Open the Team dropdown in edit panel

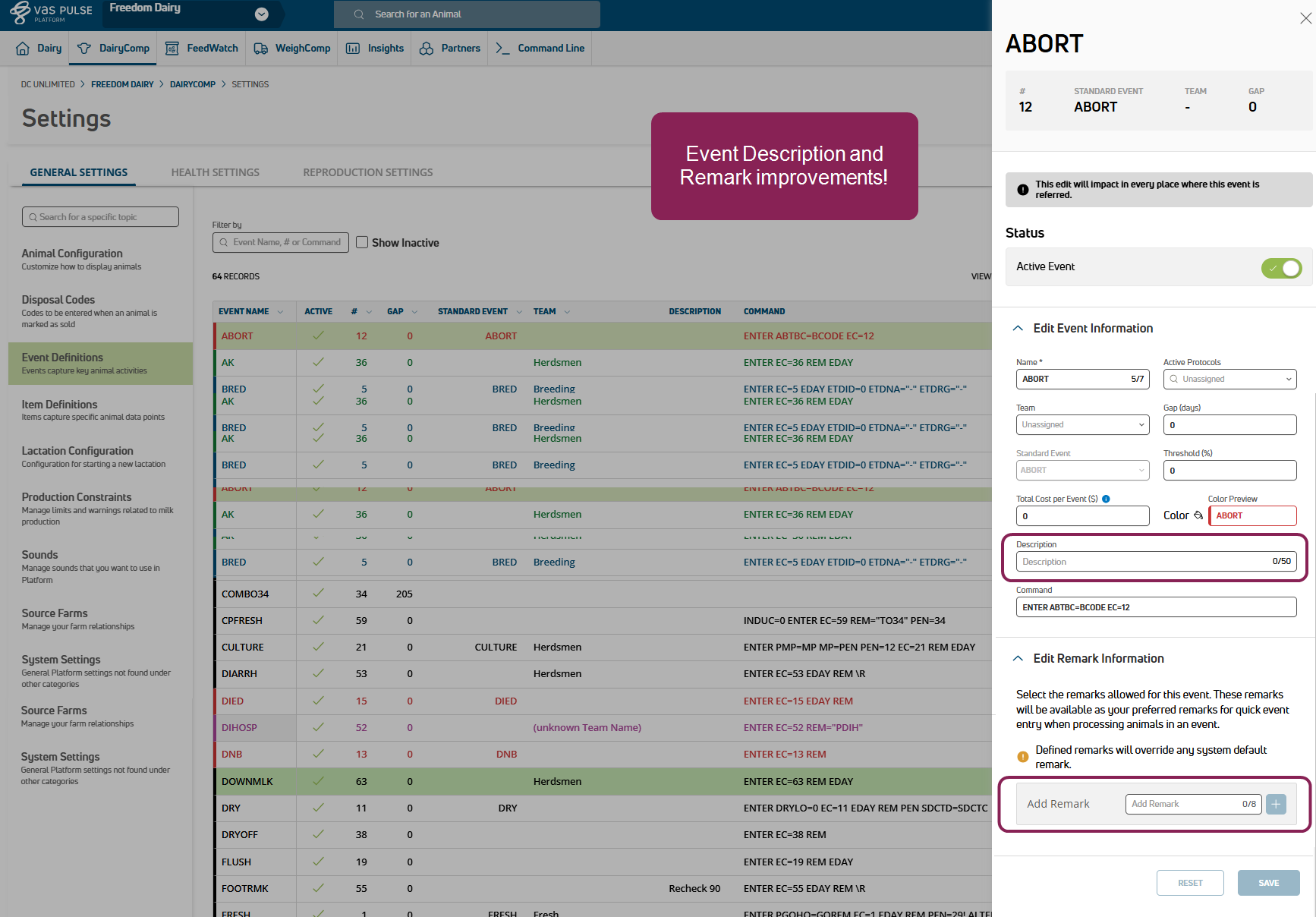[x=1082, y=425]
